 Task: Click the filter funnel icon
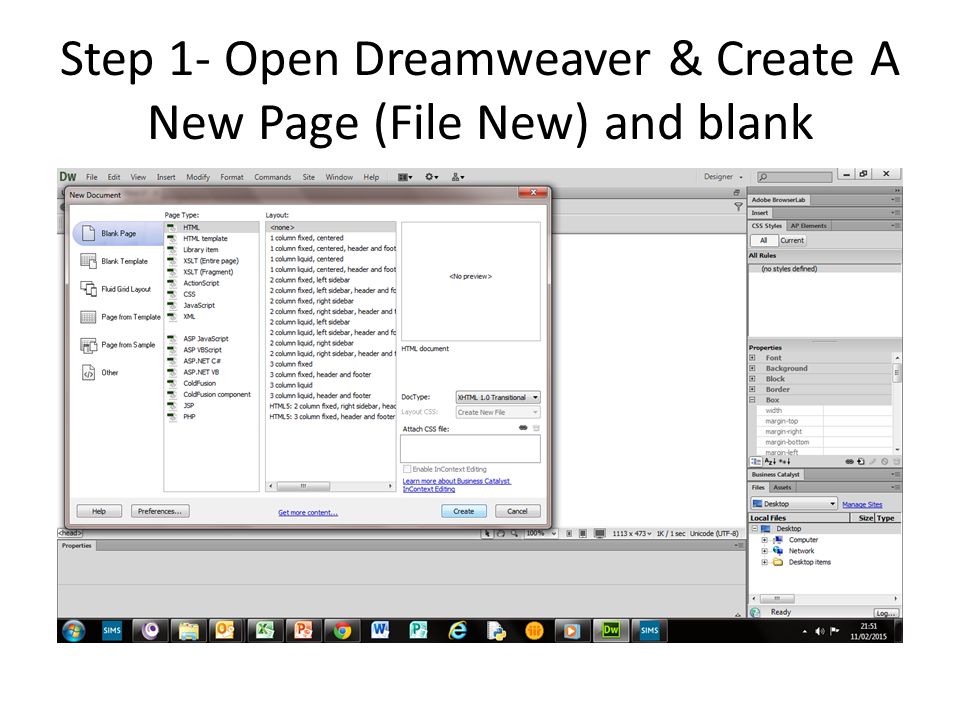(738, 207)
